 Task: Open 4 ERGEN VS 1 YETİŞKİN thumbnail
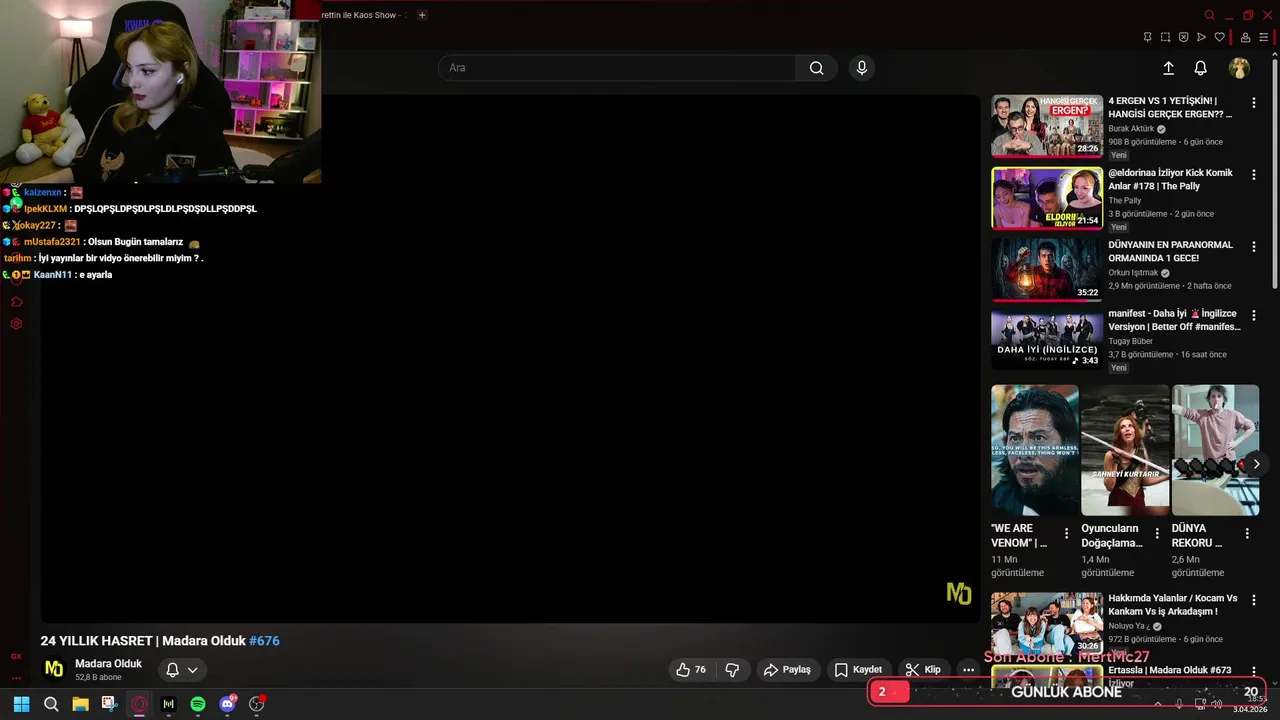tap(1047, 126)
